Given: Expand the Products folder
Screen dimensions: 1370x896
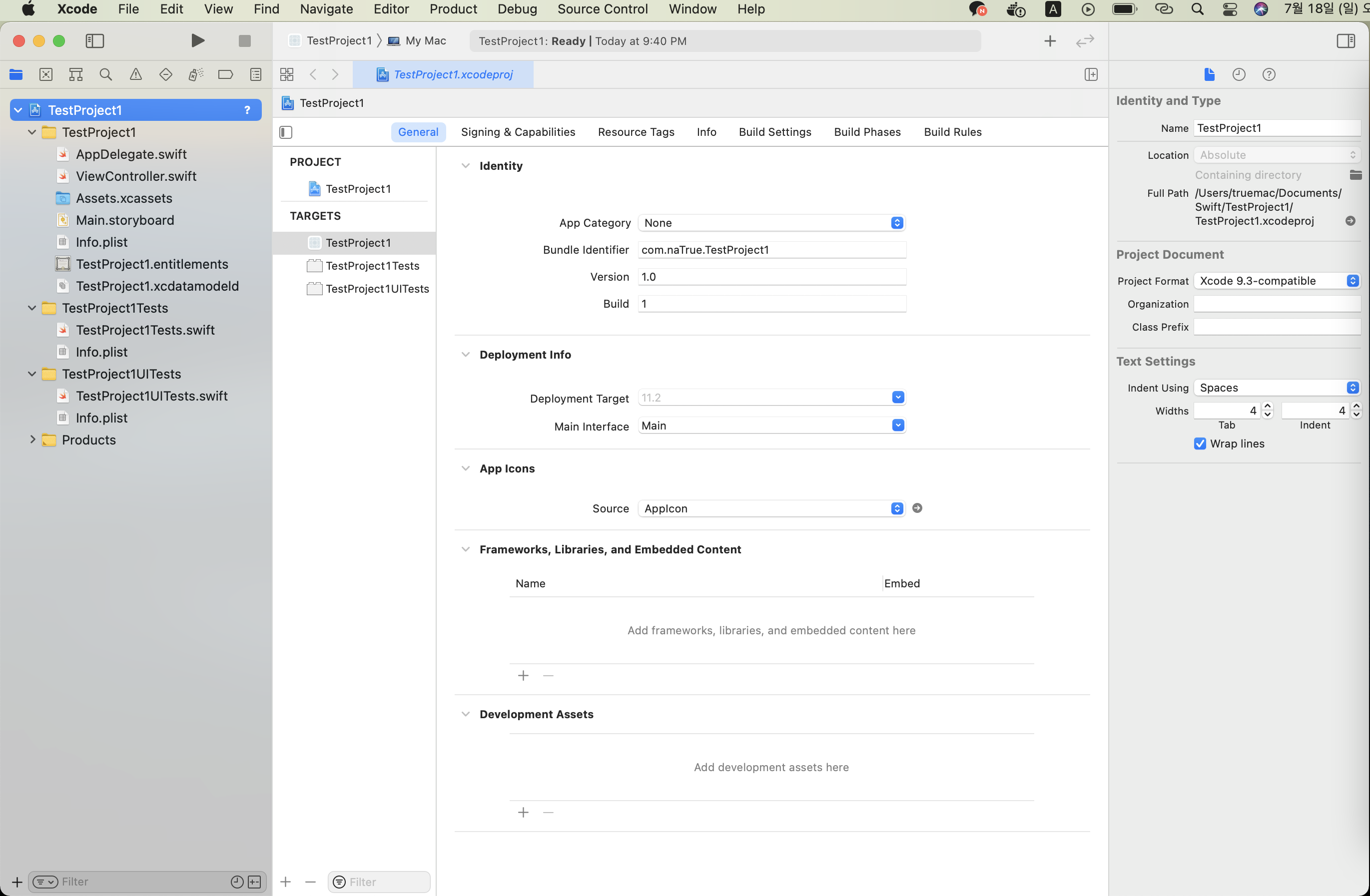Looking at the screenshot, I should click(32, 440).
